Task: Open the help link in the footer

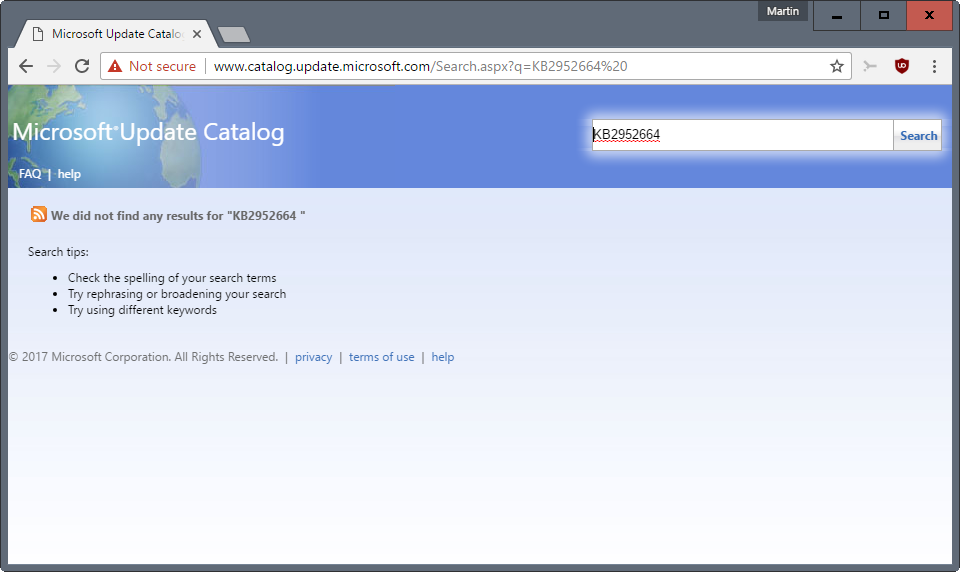Action: 443,357
